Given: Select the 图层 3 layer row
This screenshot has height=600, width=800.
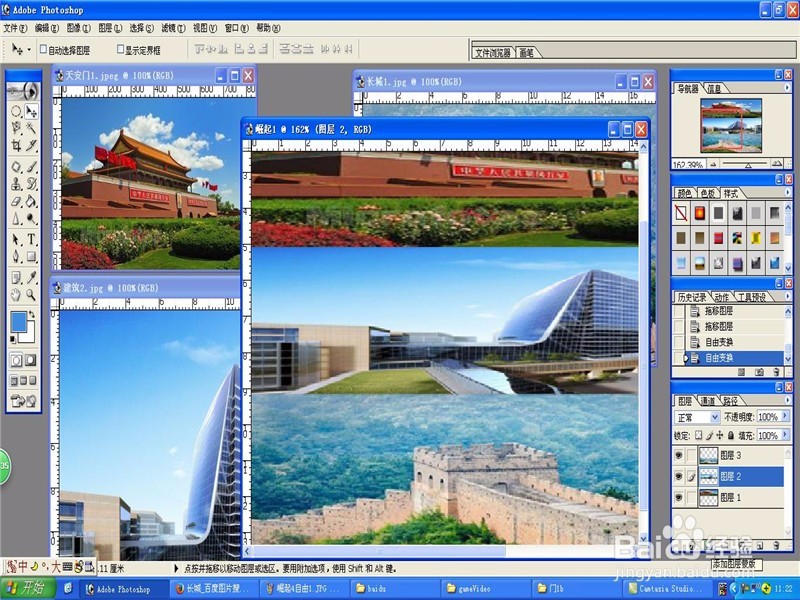Looking at the screenshot, I should pos(730,455).
